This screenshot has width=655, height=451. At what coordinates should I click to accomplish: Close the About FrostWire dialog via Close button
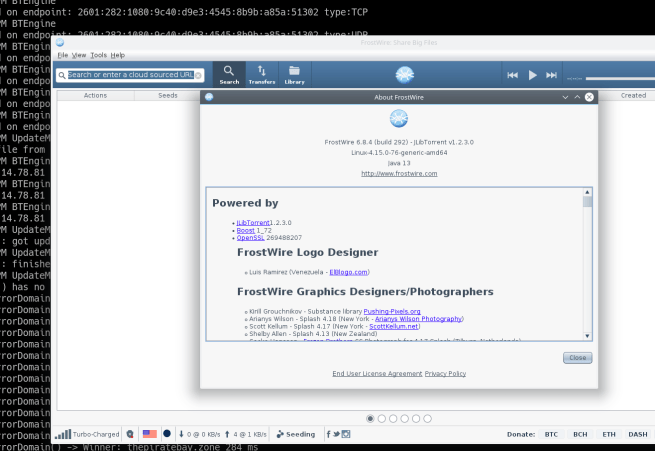pyautogui.click(x=576, y=357)
